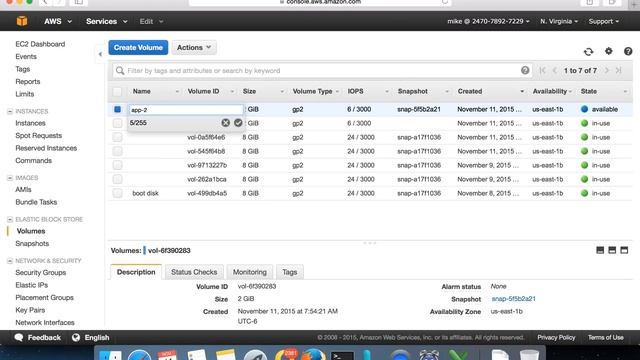Open the AWS dropdown menu

point(58,21)
